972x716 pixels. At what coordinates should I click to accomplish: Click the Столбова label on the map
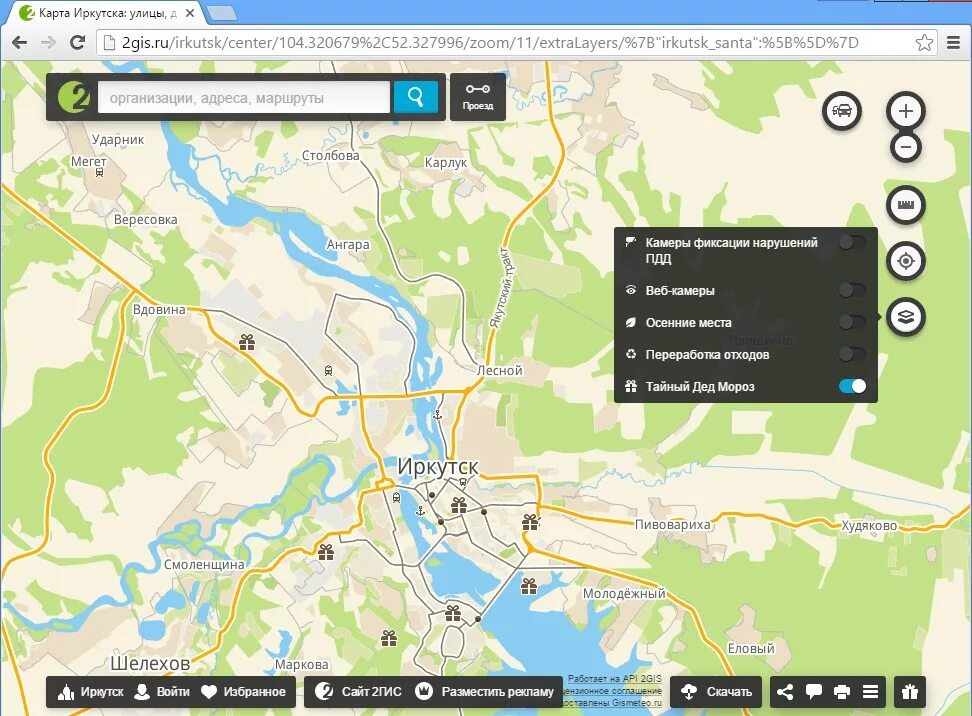point(330,155)
